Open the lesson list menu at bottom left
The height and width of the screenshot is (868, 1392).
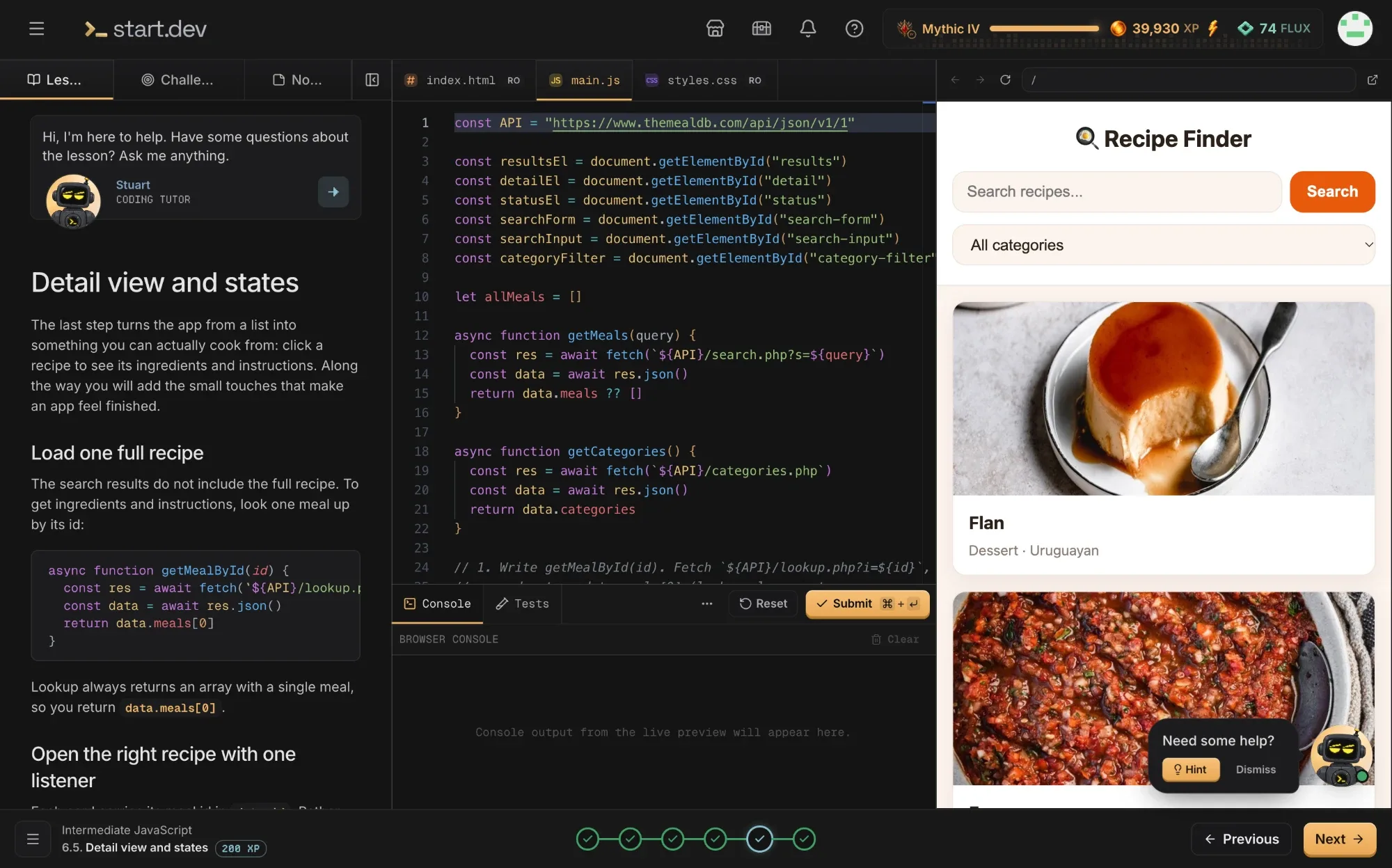coord(33,839)
